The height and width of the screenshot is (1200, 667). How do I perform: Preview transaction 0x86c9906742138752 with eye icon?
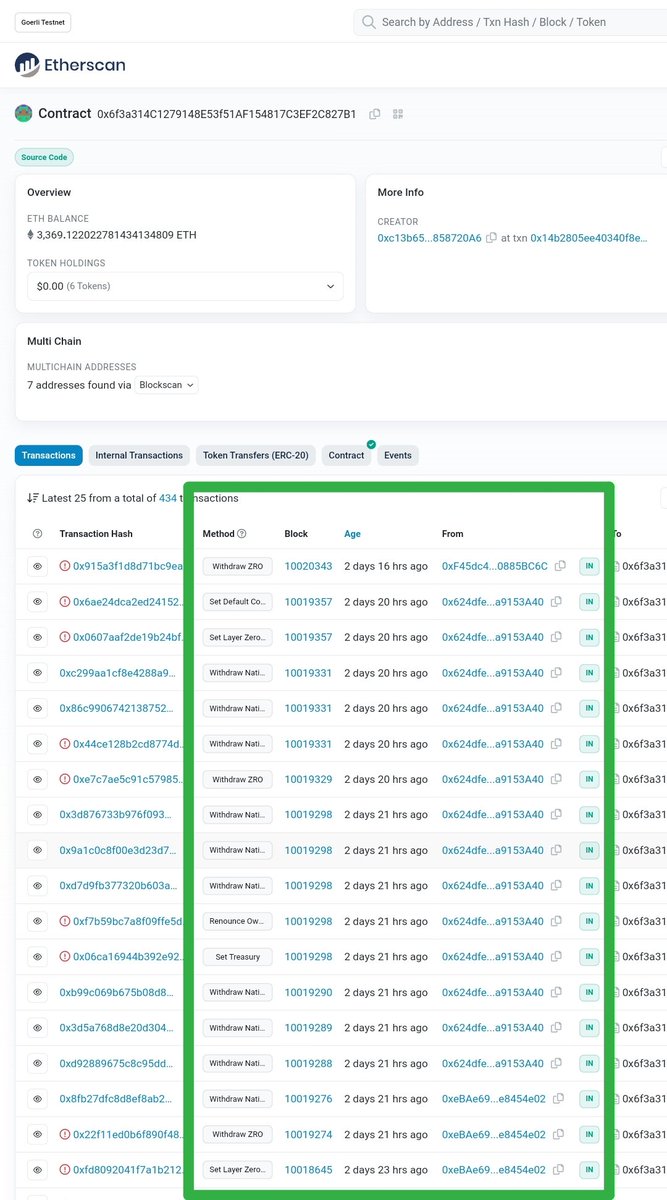click(x=37, y=708)
